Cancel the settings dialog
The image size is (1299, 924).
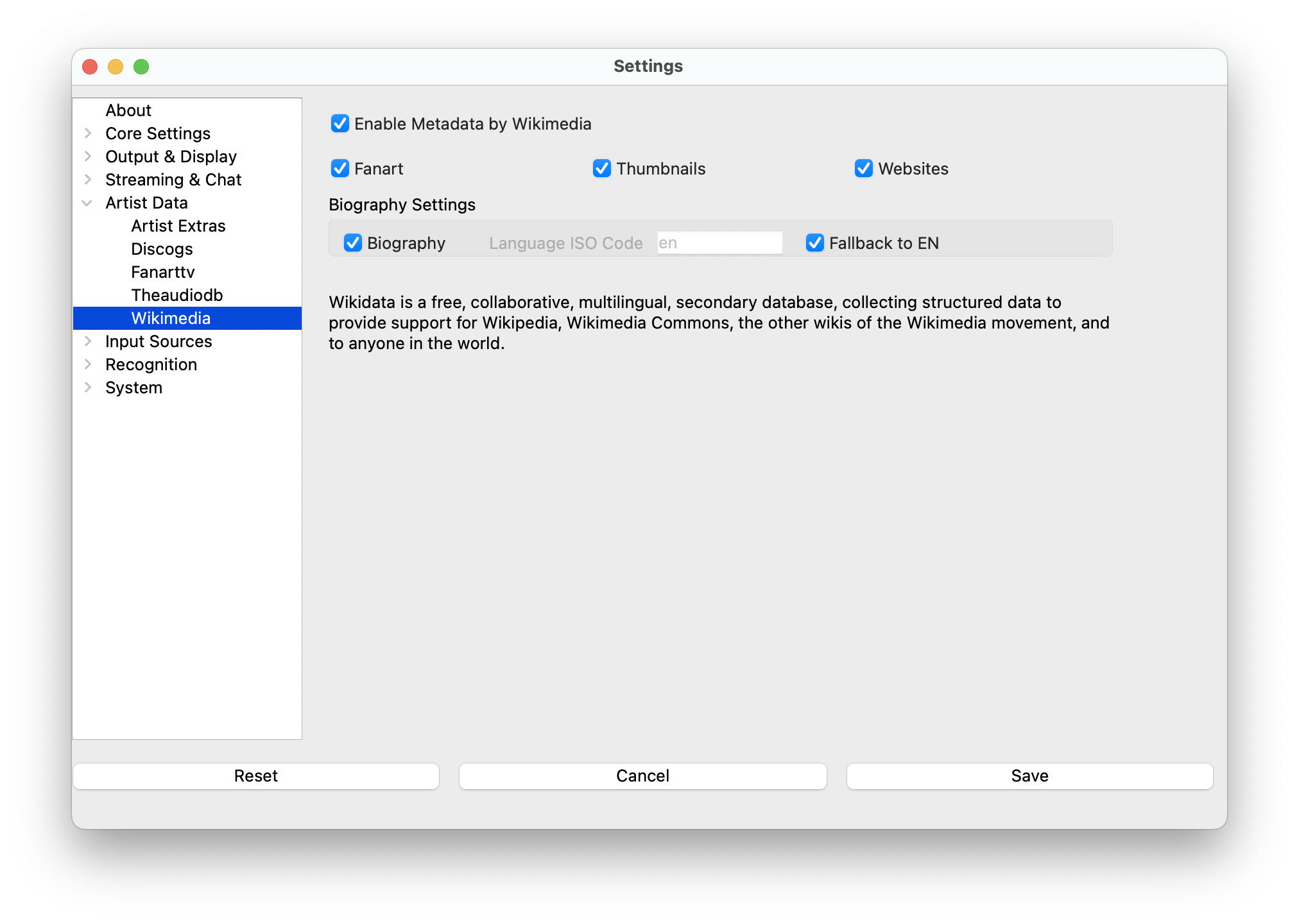642,776
